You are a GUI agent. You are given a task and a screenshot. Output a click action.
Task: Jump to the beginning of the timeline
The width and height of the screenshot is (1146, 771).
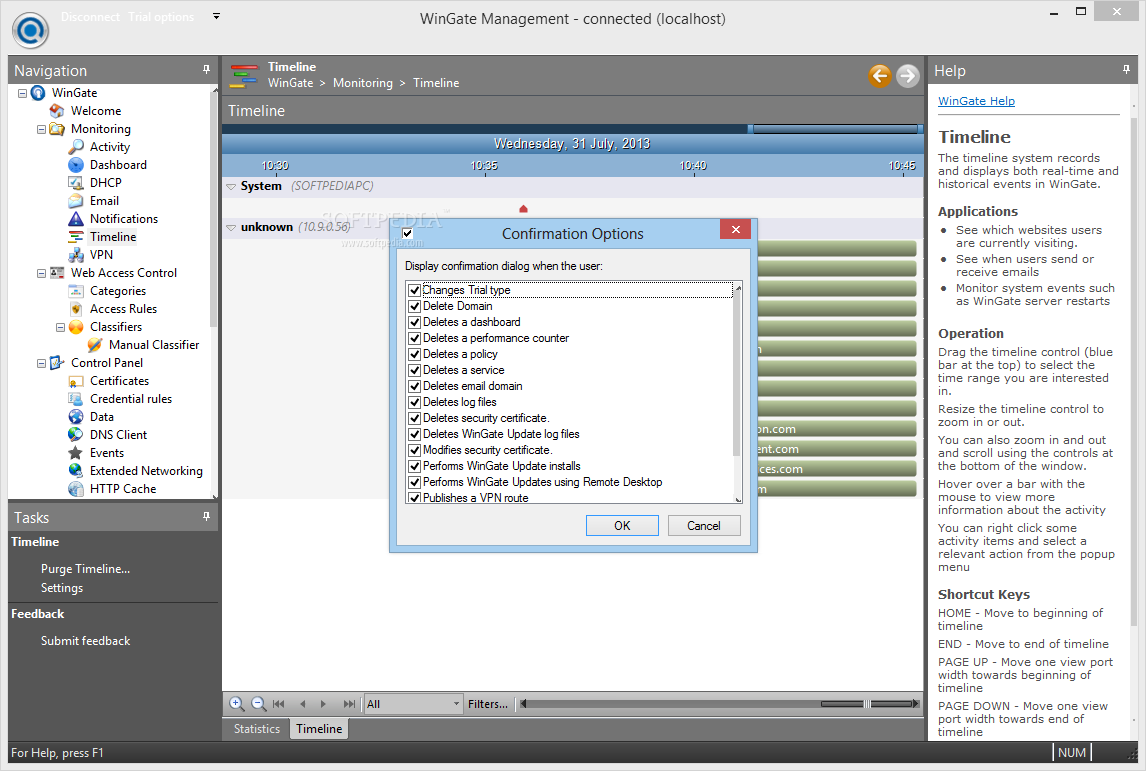(x=279, y=704)
